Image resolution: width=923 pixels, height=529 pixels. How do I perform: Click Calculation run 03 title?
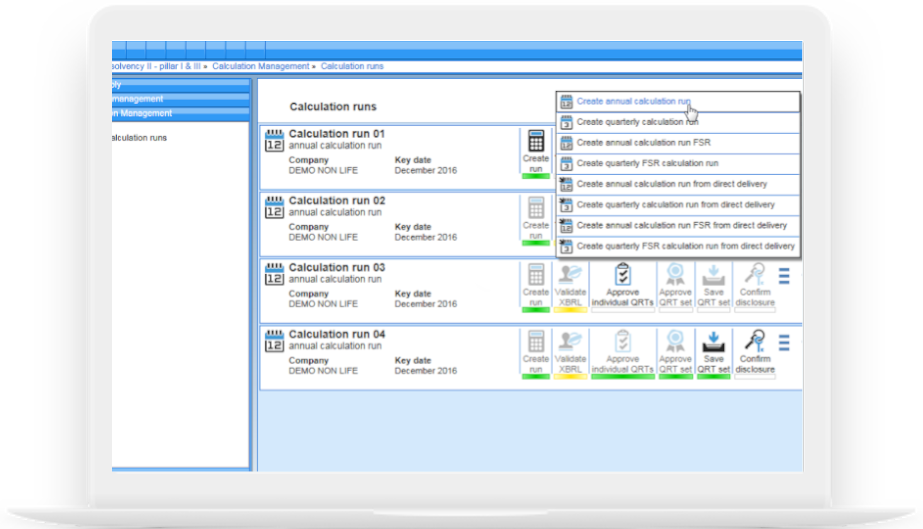click(336, 267)
